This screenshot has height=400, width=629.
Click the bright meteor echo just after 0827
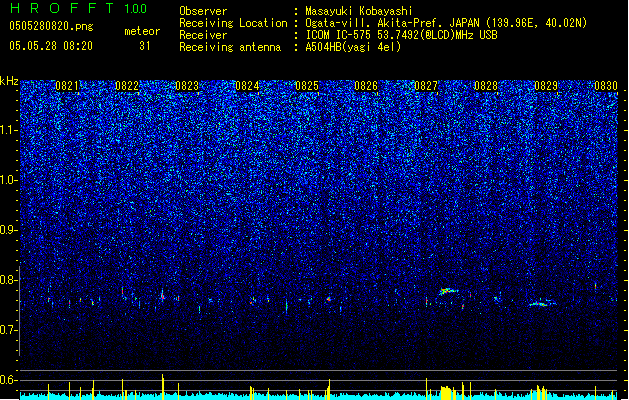pyautogui.click(x=448, y=291)
